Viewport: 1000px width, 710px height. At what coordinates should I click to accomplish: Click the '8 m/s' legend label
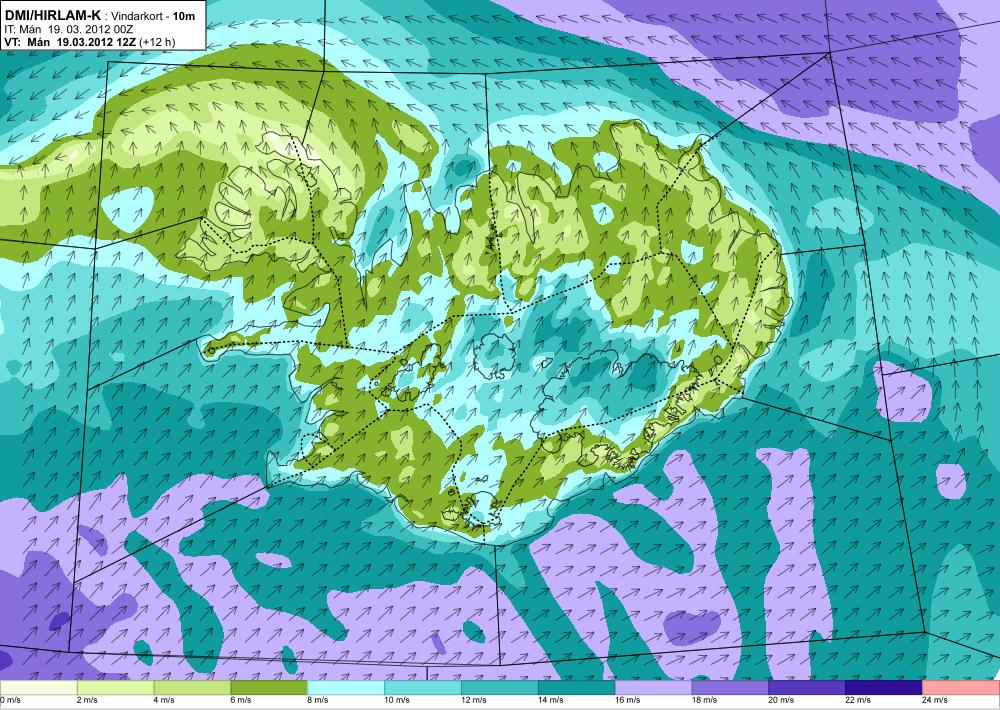click(318, 700)
